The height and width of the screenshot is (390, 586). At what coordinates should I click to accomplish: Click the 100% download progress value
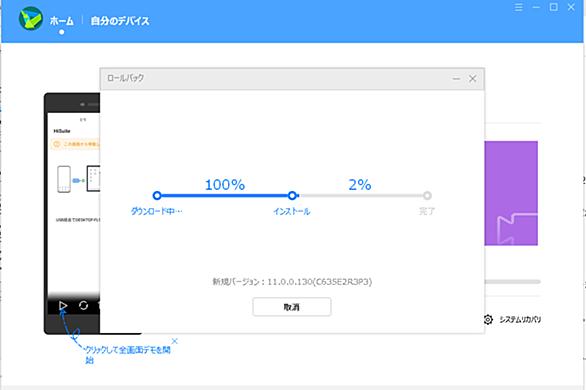[225, 185]
